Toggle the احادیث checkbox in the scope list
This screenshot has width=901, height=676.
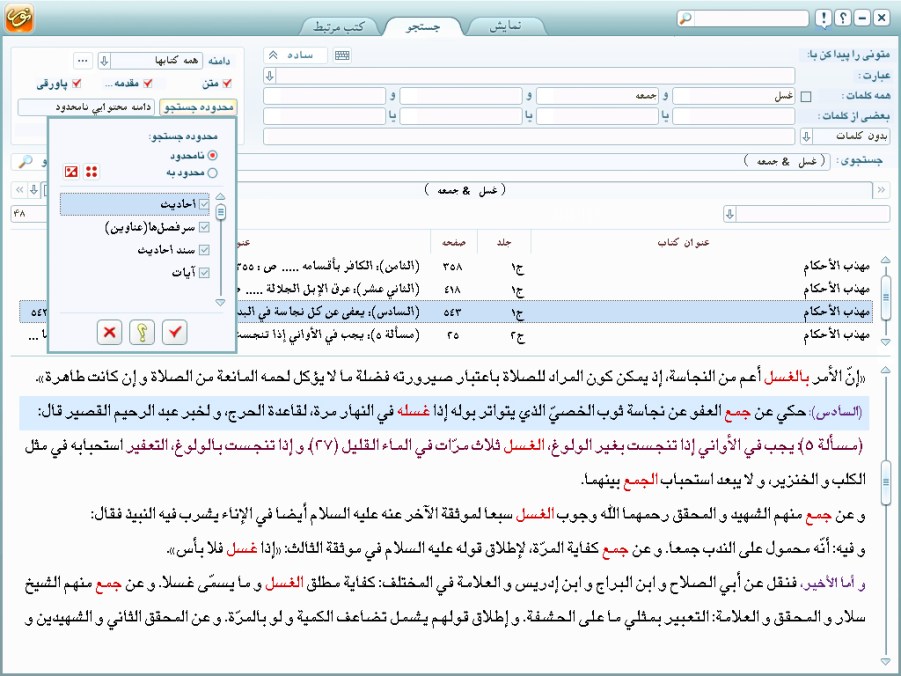(204, 204)
